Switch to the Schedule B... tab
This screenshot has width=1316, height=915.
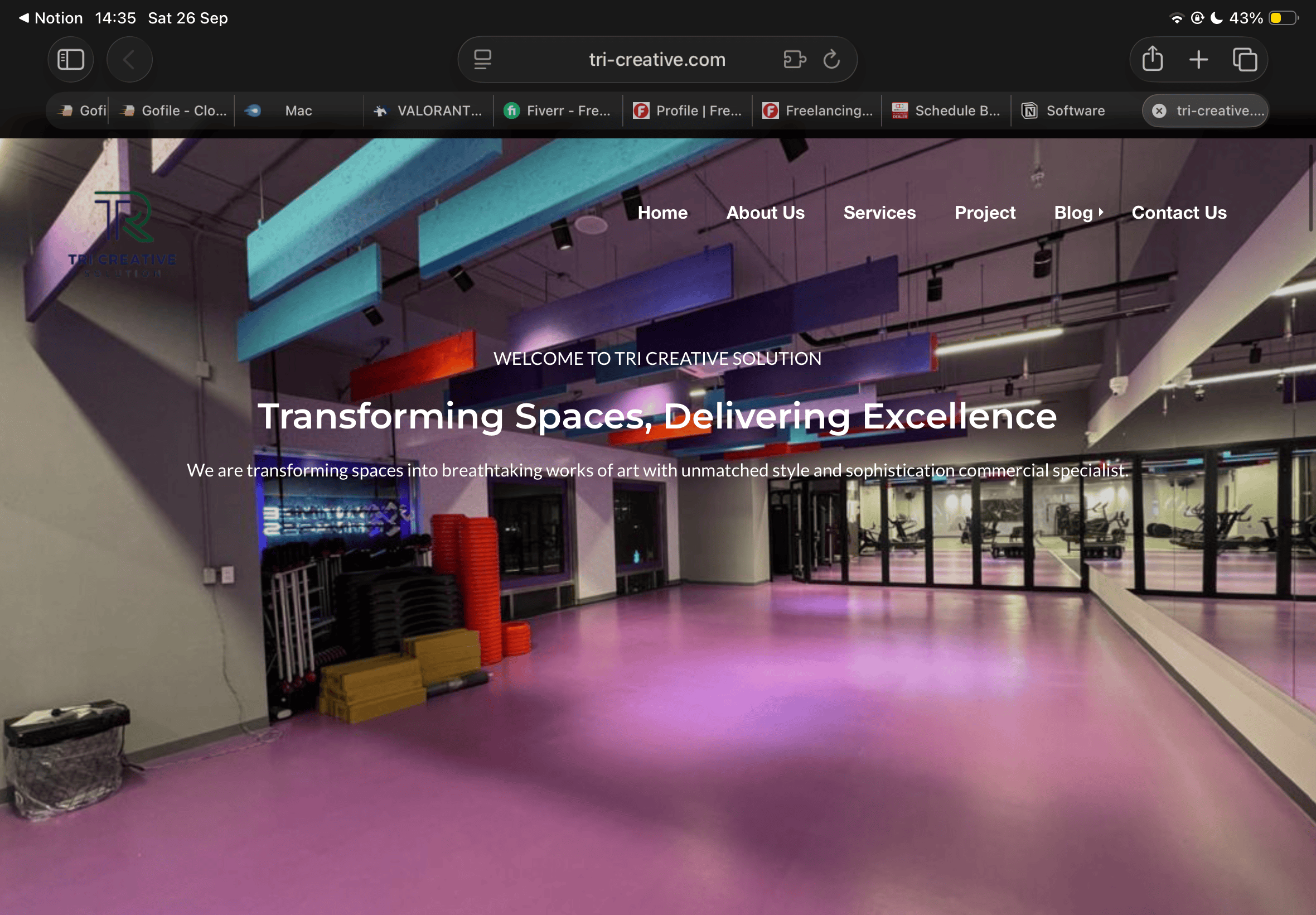[946, 110]
